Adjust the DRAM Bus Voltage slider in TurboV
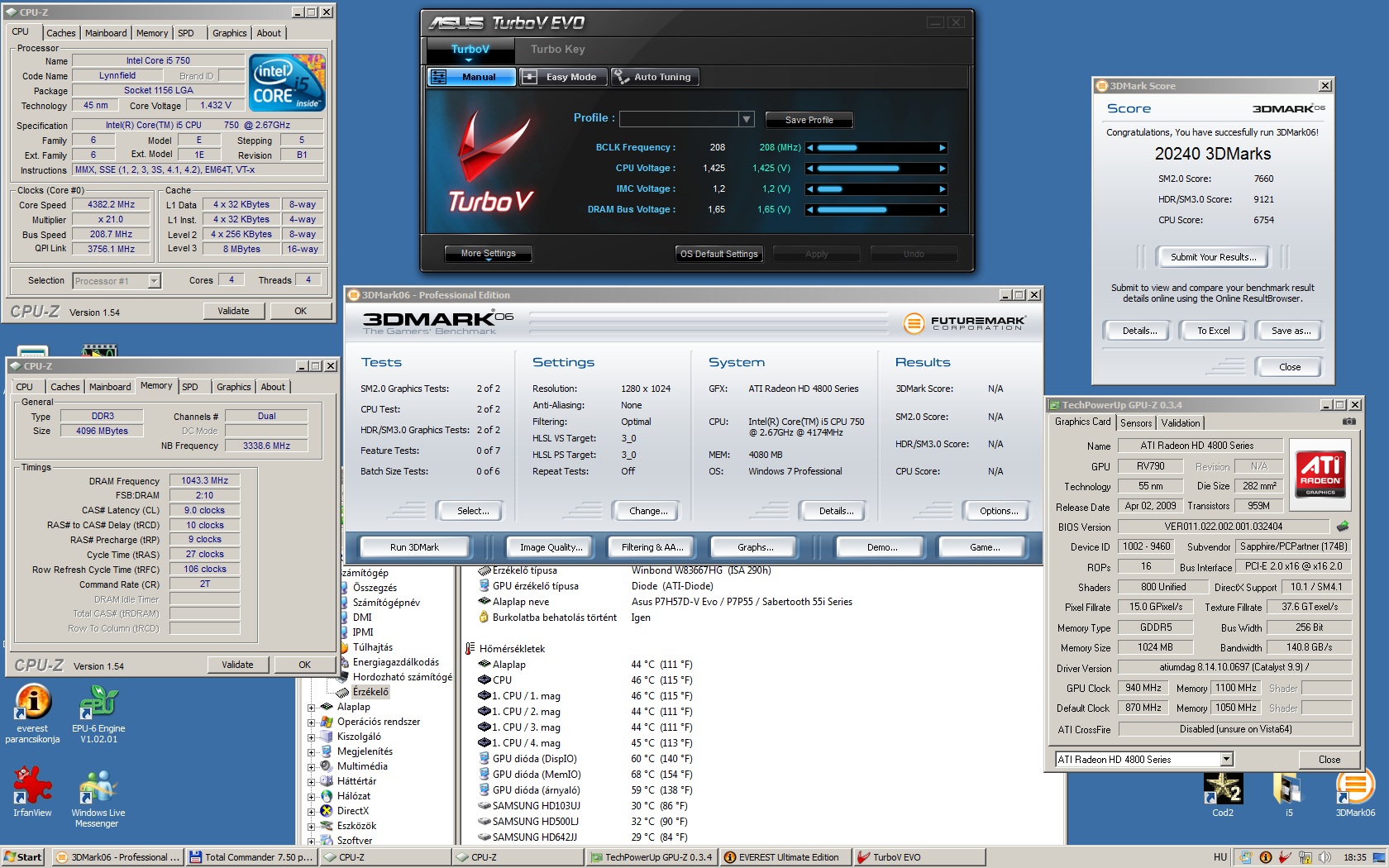The width and height of the screenshot is (1389, 868). (x=876, y=210)
